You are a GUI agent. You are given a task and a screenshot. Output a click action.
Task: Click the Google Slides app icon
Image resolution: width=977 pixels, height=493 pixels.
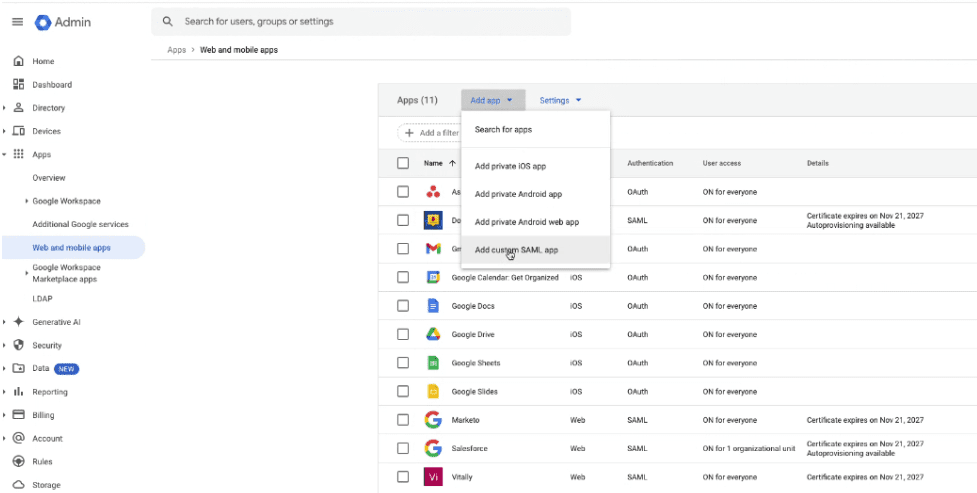(433, 391)
